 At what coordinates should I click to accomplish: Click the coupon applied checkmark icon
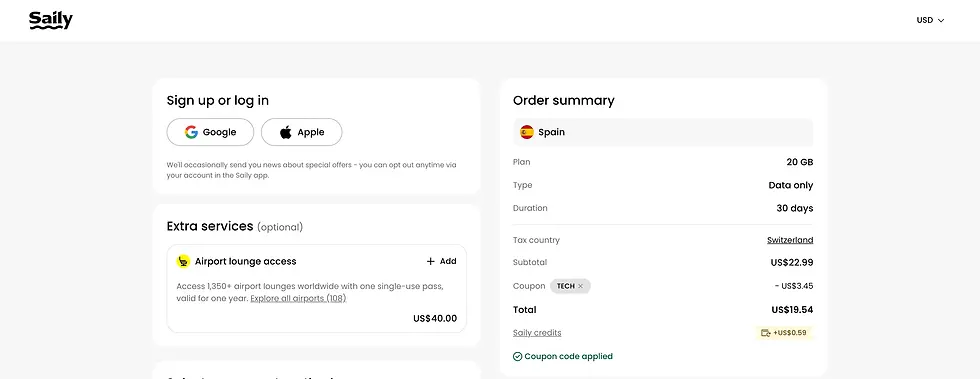click(518, 356)
